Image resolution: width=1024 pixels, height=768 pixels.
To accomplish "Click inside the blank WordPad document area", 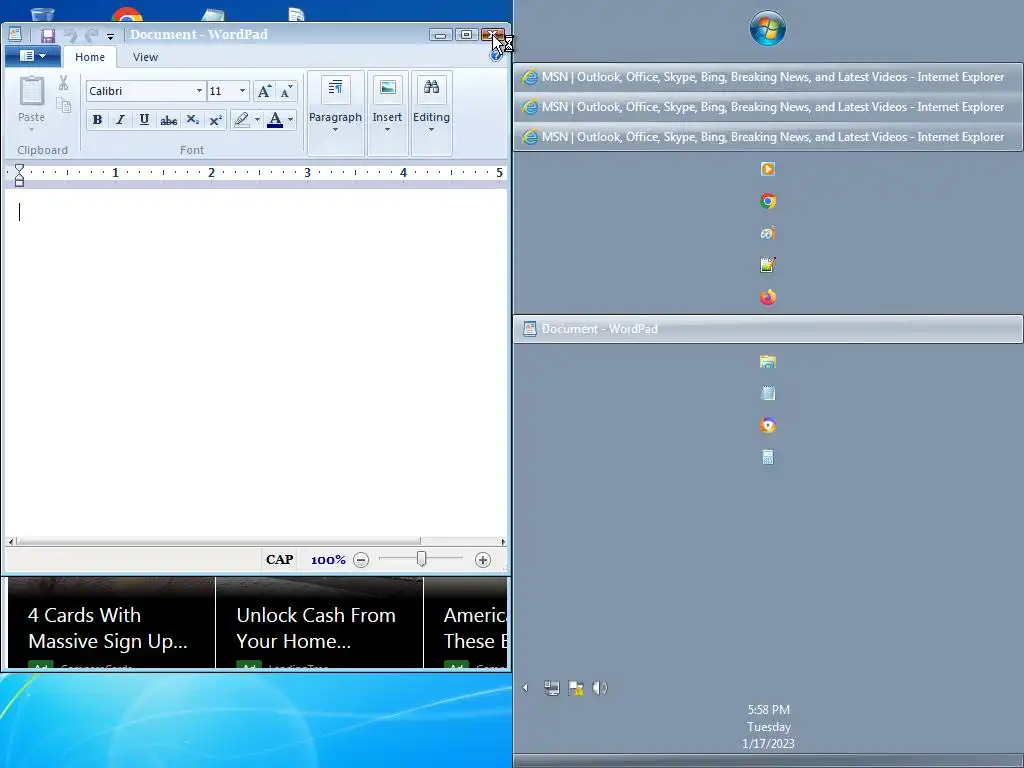I will [x=256, y=362].
